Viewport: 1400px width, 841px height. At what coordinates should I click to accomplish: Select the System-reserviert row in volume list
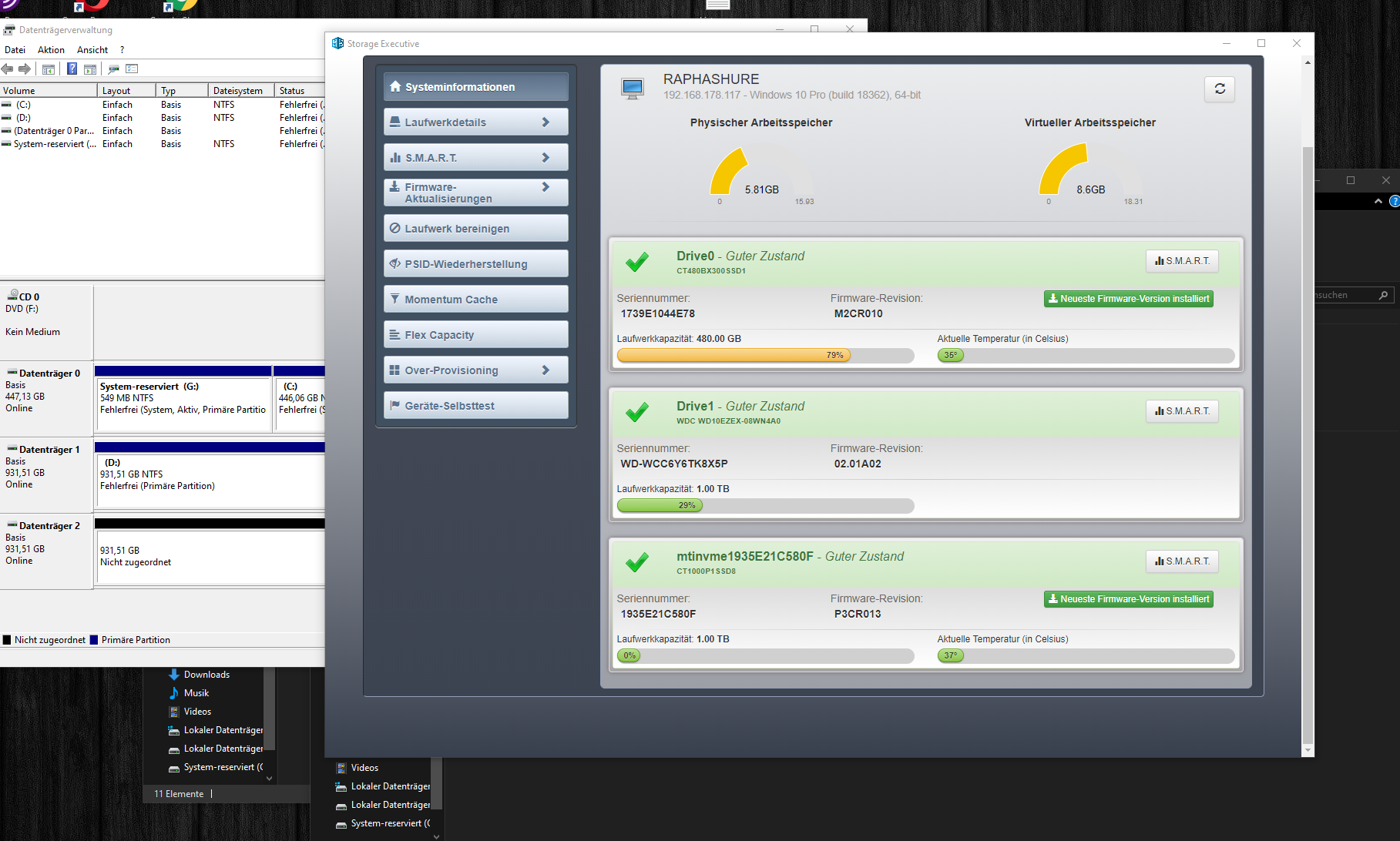(x=162, y=144)
